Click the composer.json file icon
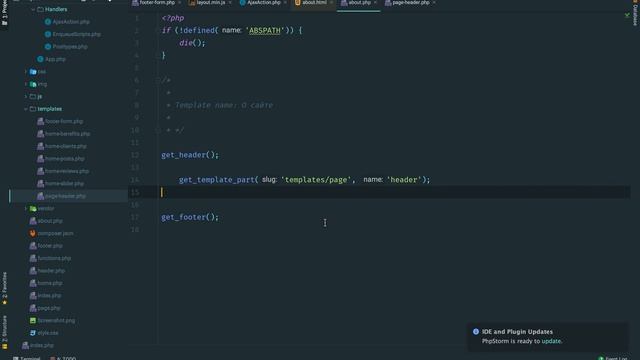640x360 pixels. pyautogui.click(x=33, y=233)
